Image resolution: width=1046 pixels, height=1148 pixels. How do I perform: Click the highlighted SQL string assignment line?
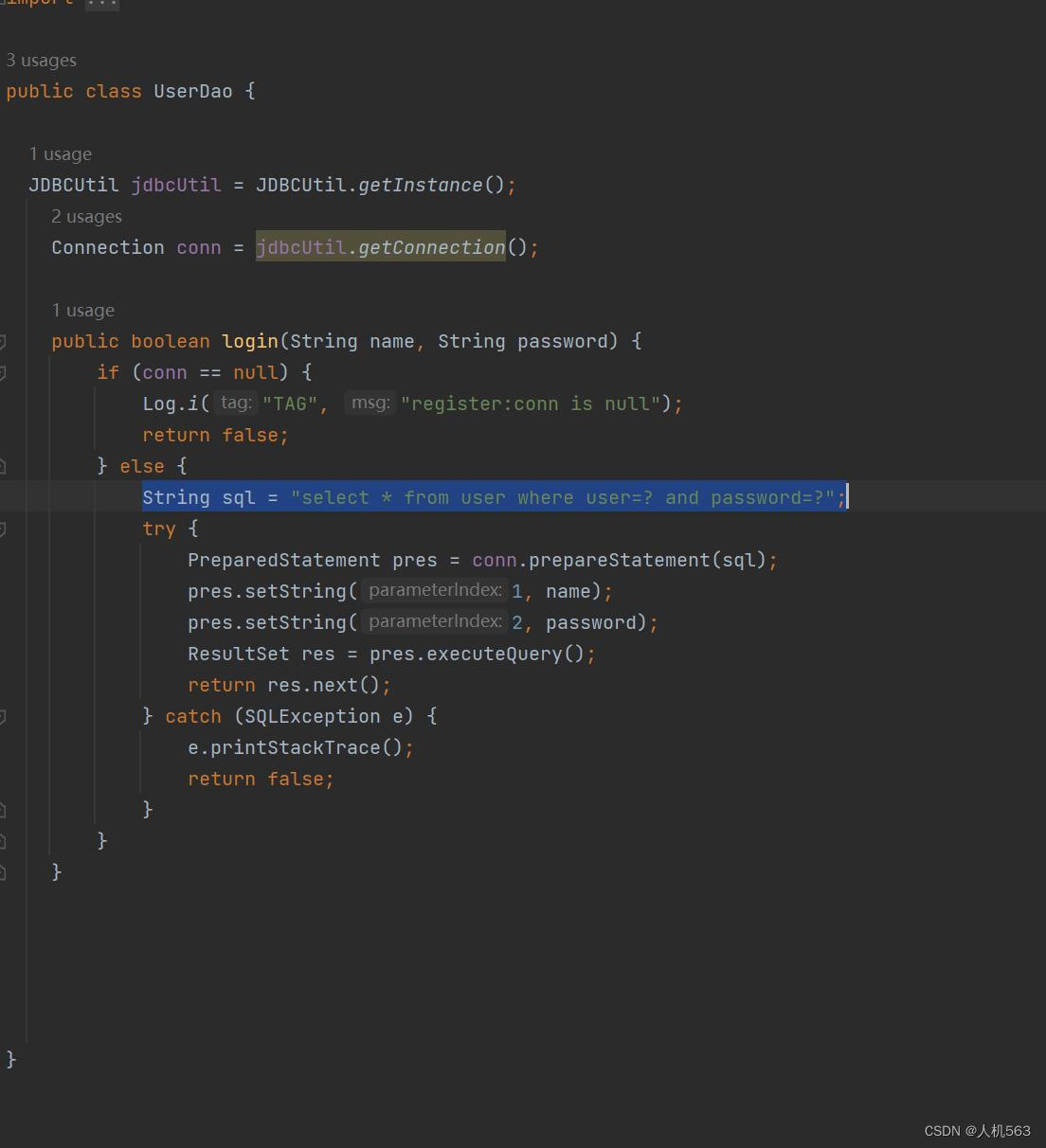point(493,496)
